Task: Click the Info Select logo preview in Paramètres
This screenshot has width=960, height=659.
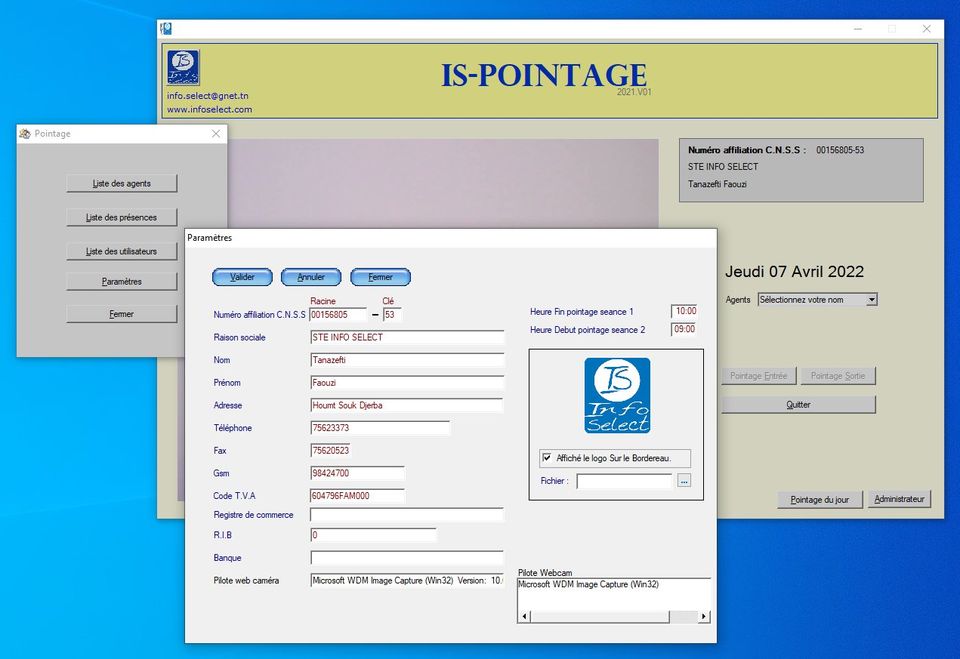Action: pyautogui.click(x=617, y=396)
